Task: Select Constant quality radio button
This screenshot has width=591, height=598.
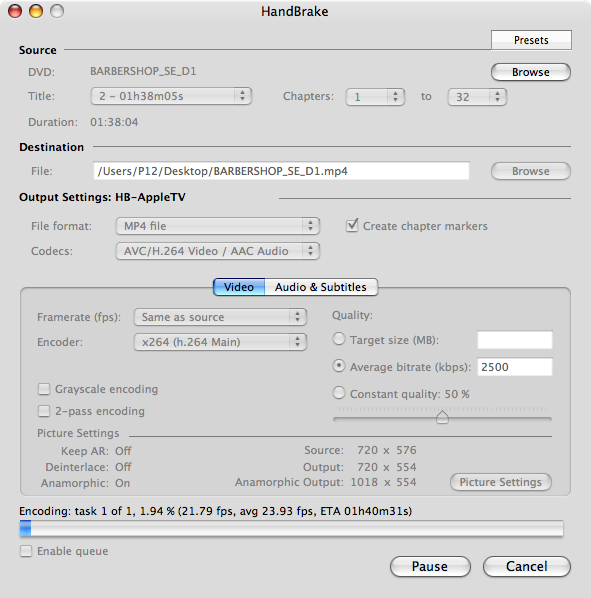Action: pyautogui.click(x=339, y=393)
